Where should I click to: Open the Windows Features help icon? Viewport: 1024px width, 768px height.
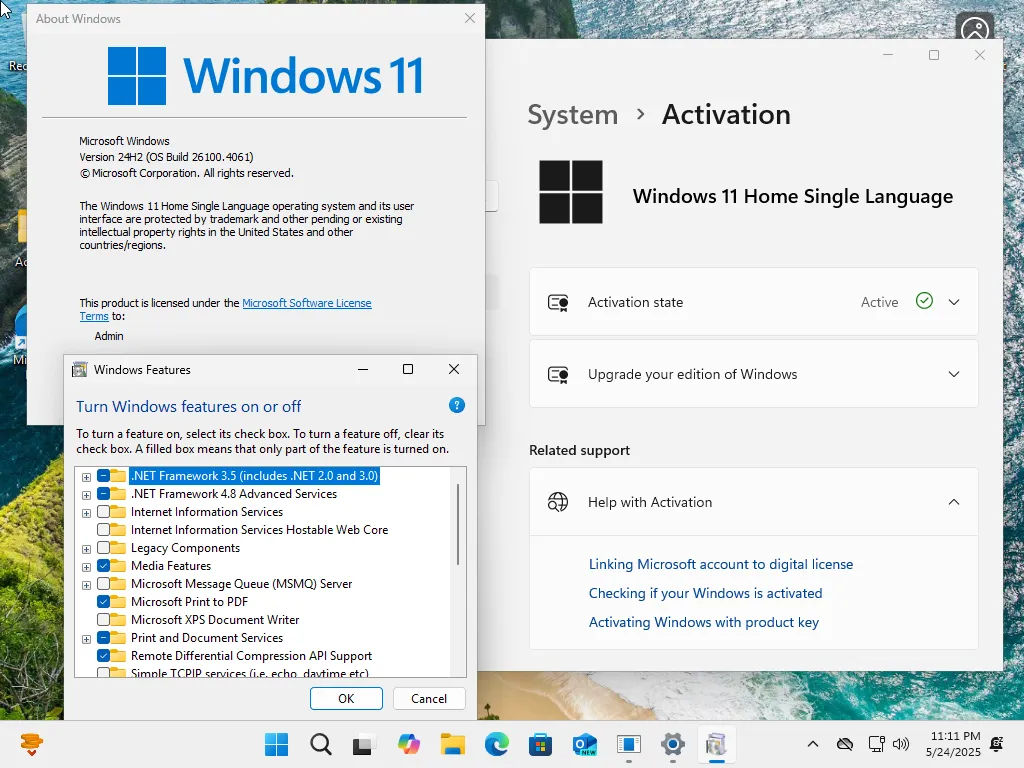(456, 406)
